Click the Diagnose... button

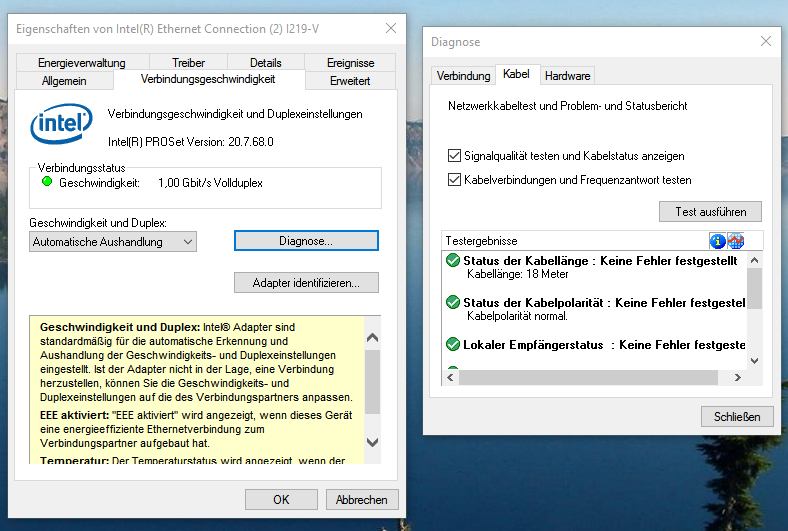[x=306, y=241]
